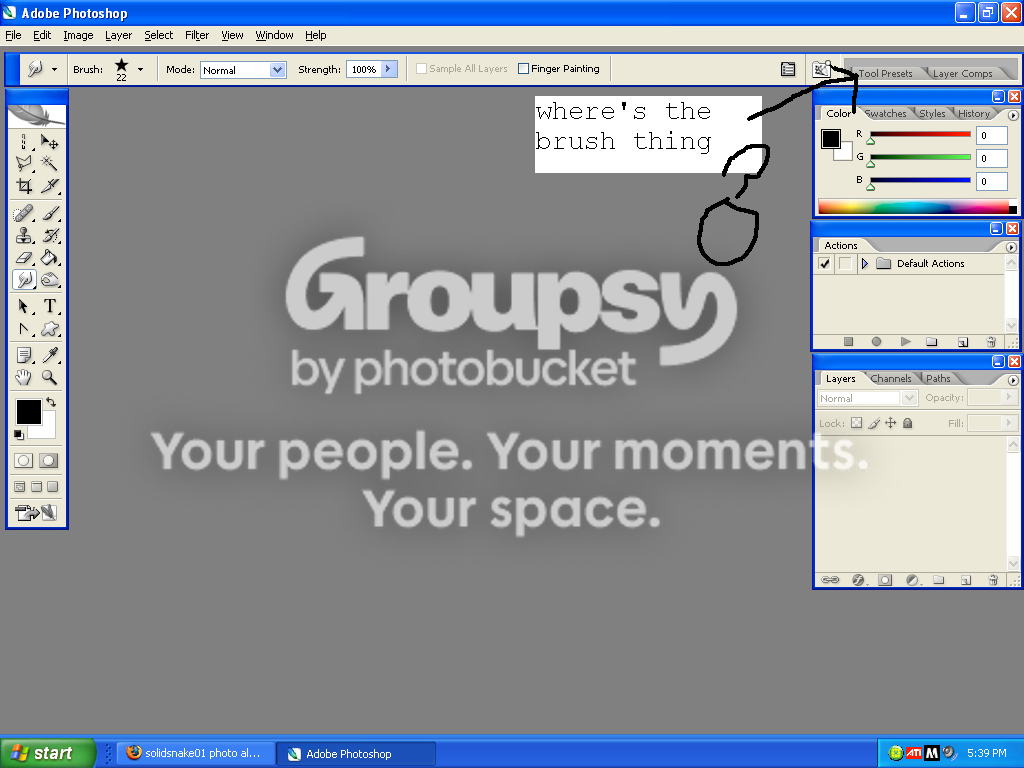Select the Crop tool
Viewport: 1024px width, 768px height.
coord(24,186)
